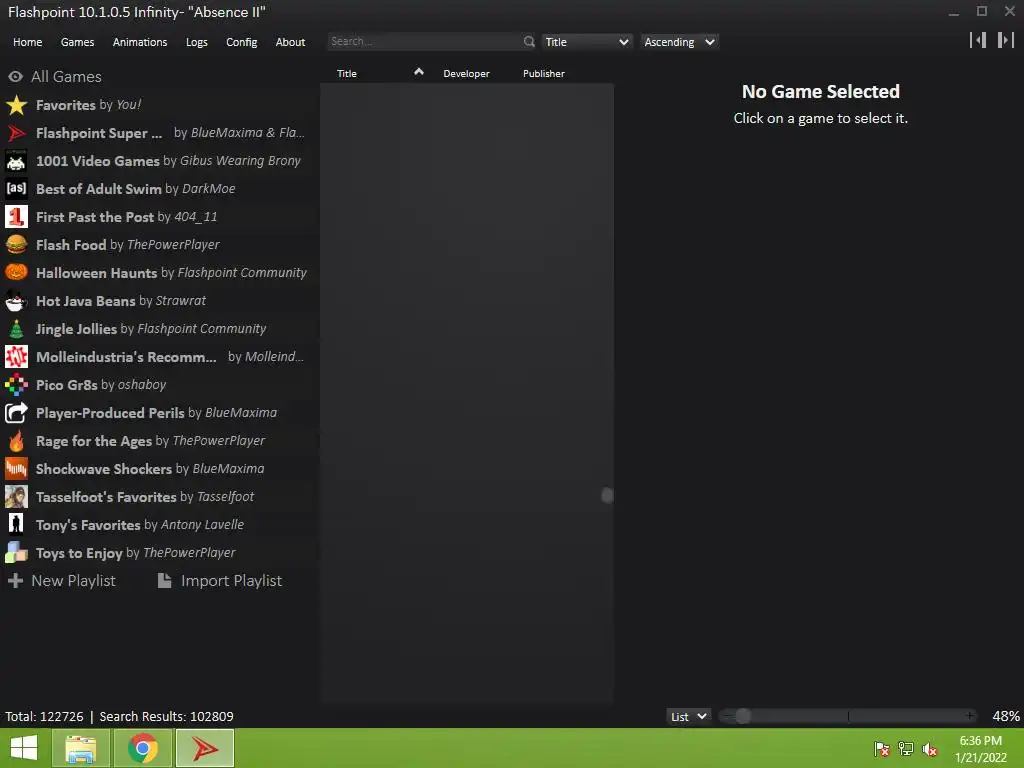
Task: Click the 48% zoom value
Action: tap(1006, 716)
